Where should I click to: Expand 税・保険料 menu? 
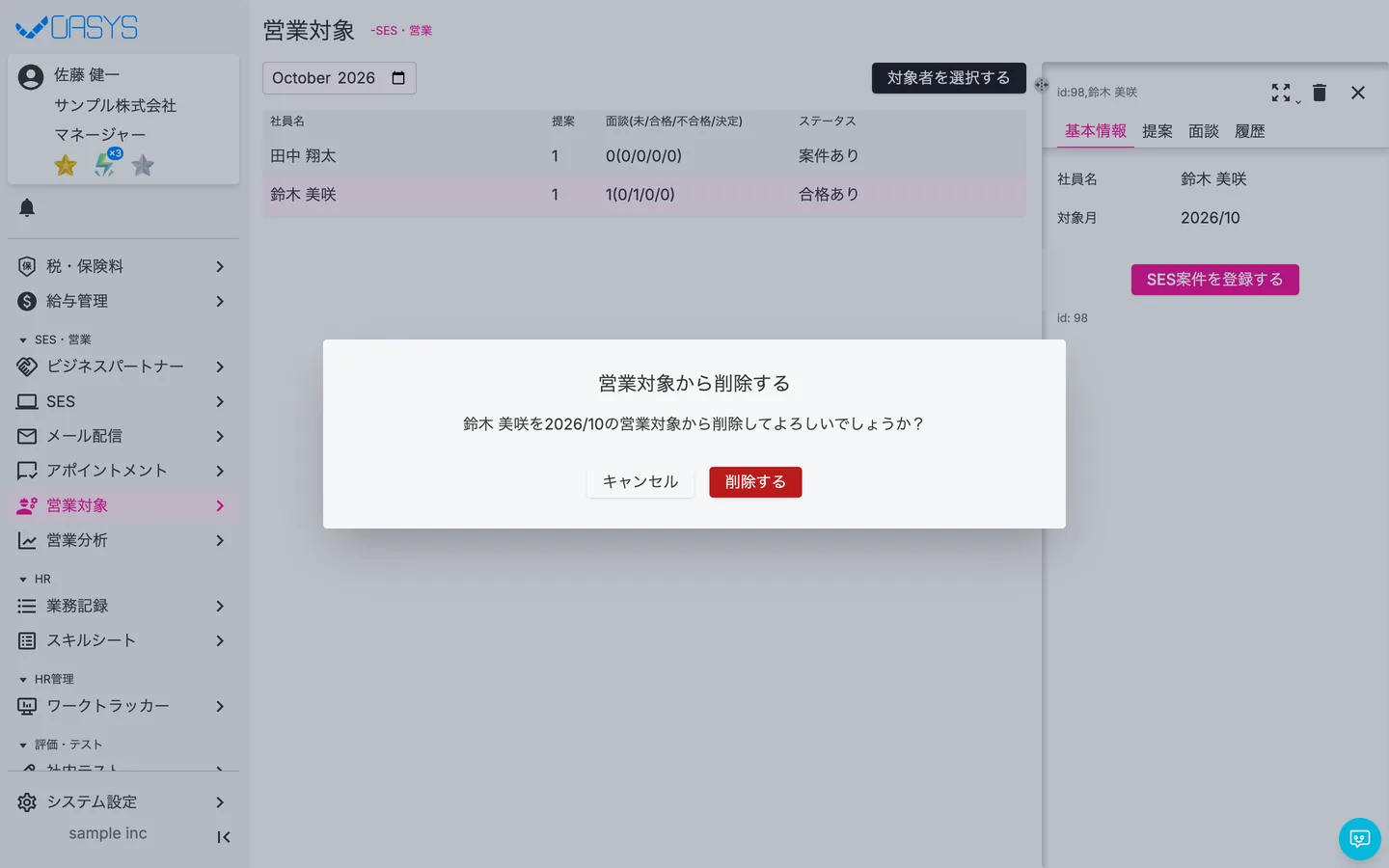123,266
